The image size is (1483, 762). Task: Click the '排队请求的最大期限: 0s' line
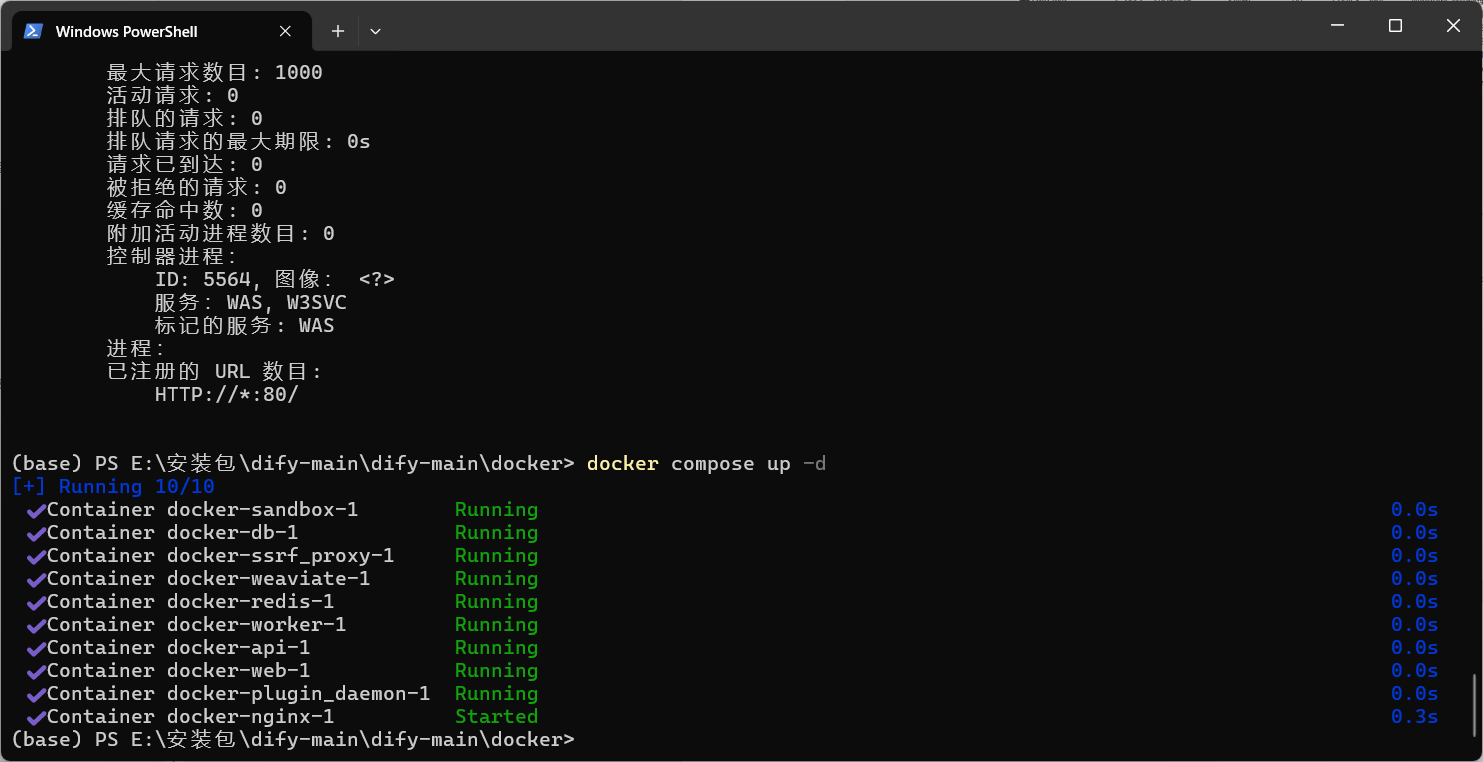(x=239, y=142)
